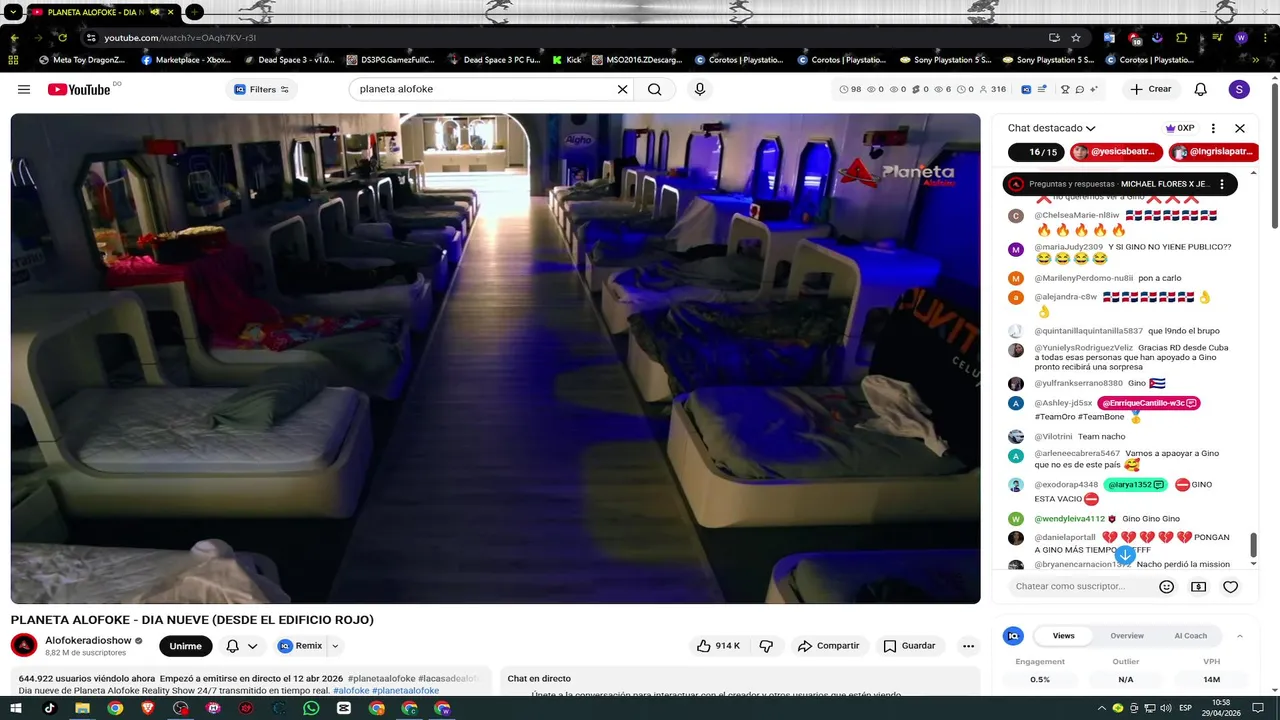Collapse the vidIQ stats panel chevron
Viewport: 1280px width, 720px height.
[1240, 636]
